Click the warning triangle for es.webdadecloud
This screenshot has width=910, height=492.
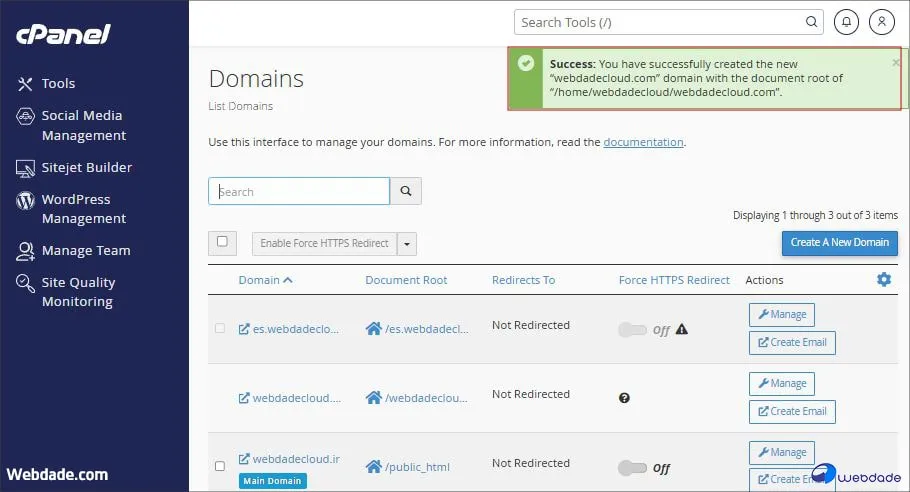(682, 329)
